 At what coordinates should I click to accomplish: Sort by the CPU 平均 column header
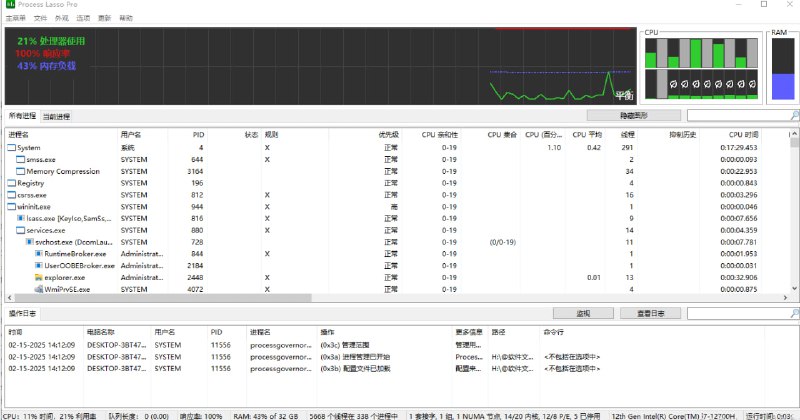(x=585, y=135)
